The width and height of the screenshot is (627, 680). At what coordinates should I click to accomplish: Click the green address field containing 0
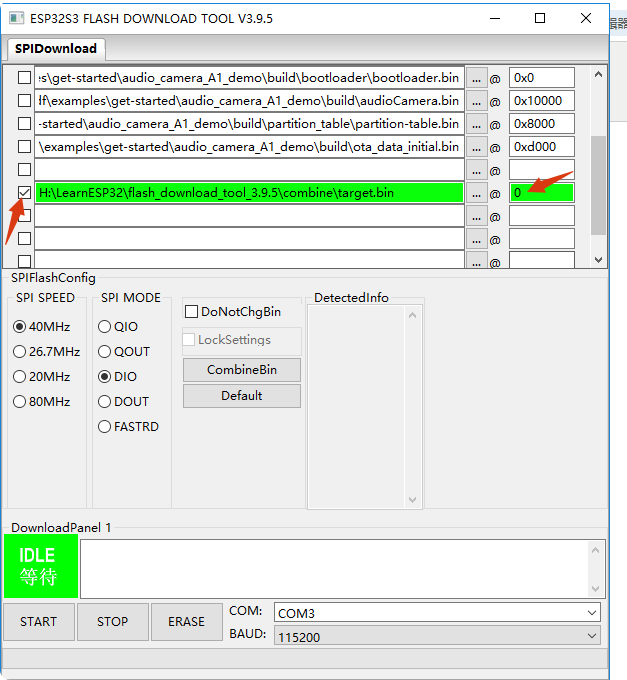[x=542, y=193]
